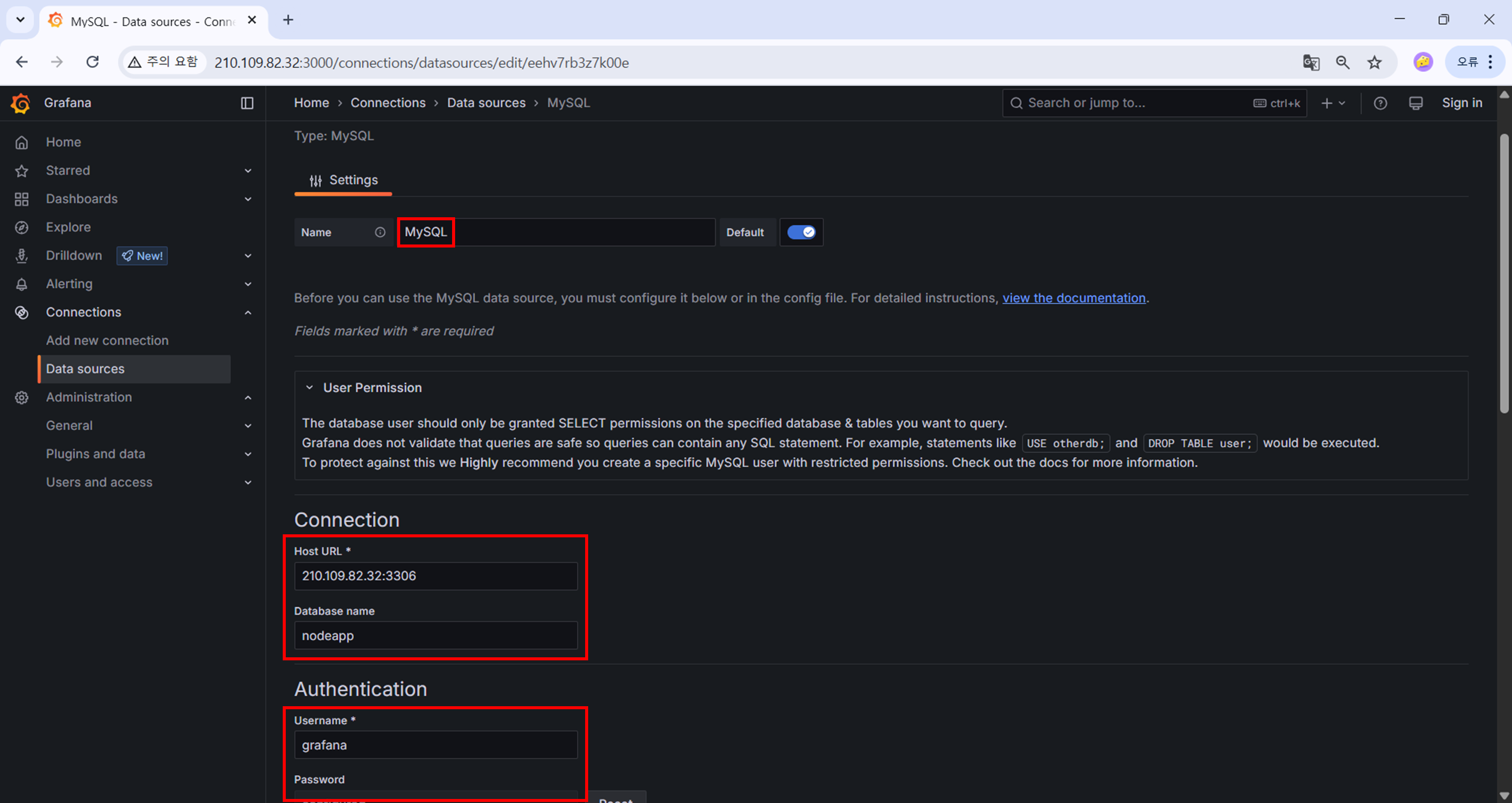Expand the Alerting sidebar section

pos(247,284)
